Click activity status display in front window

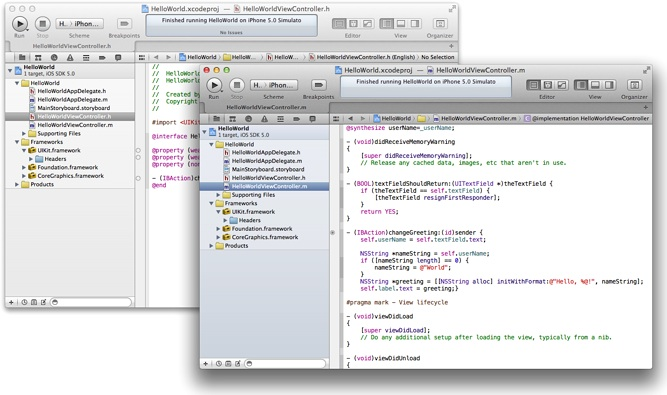point(426,87)
